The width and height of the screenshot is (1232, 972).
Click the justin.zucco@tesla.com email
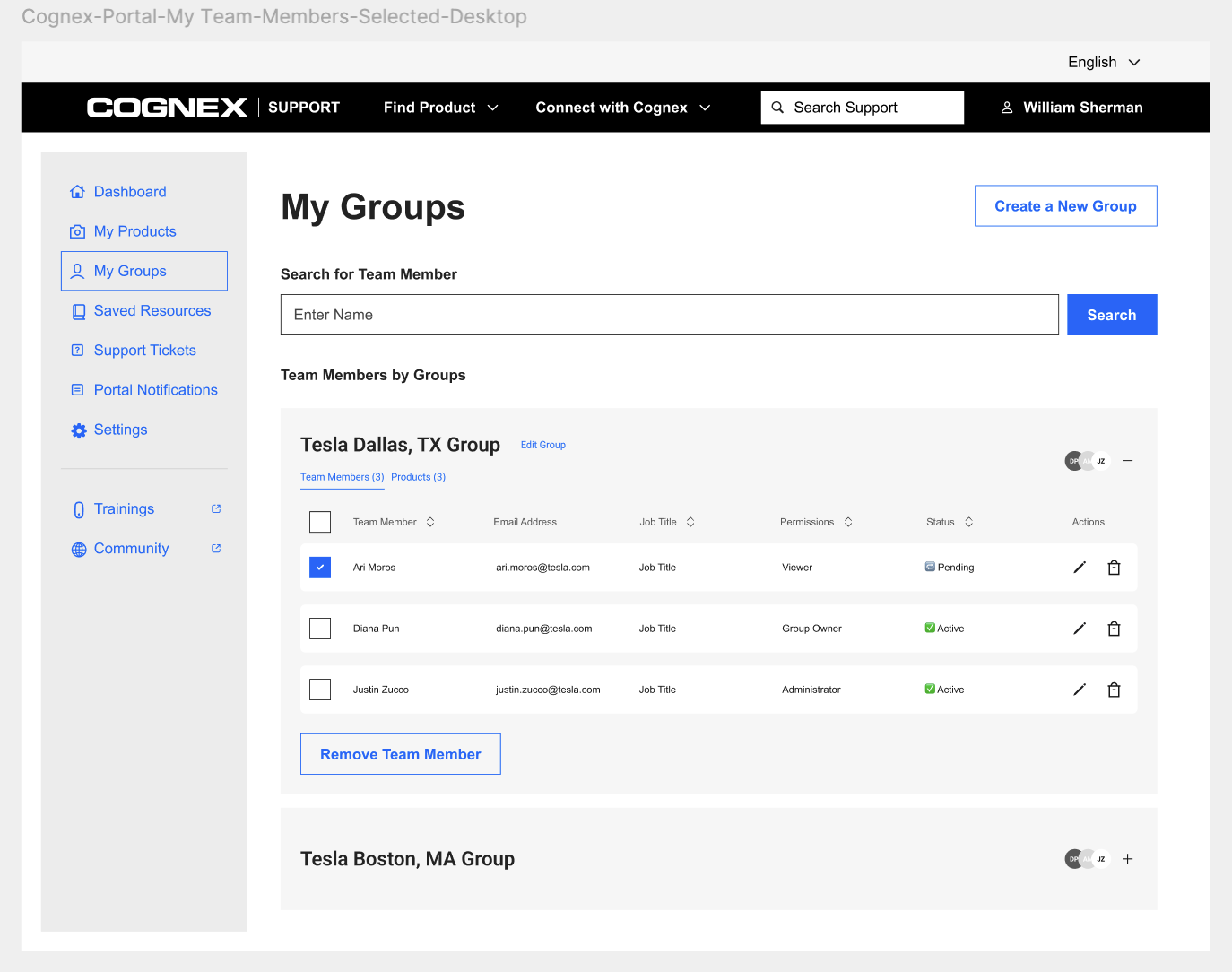pos(548,690)
